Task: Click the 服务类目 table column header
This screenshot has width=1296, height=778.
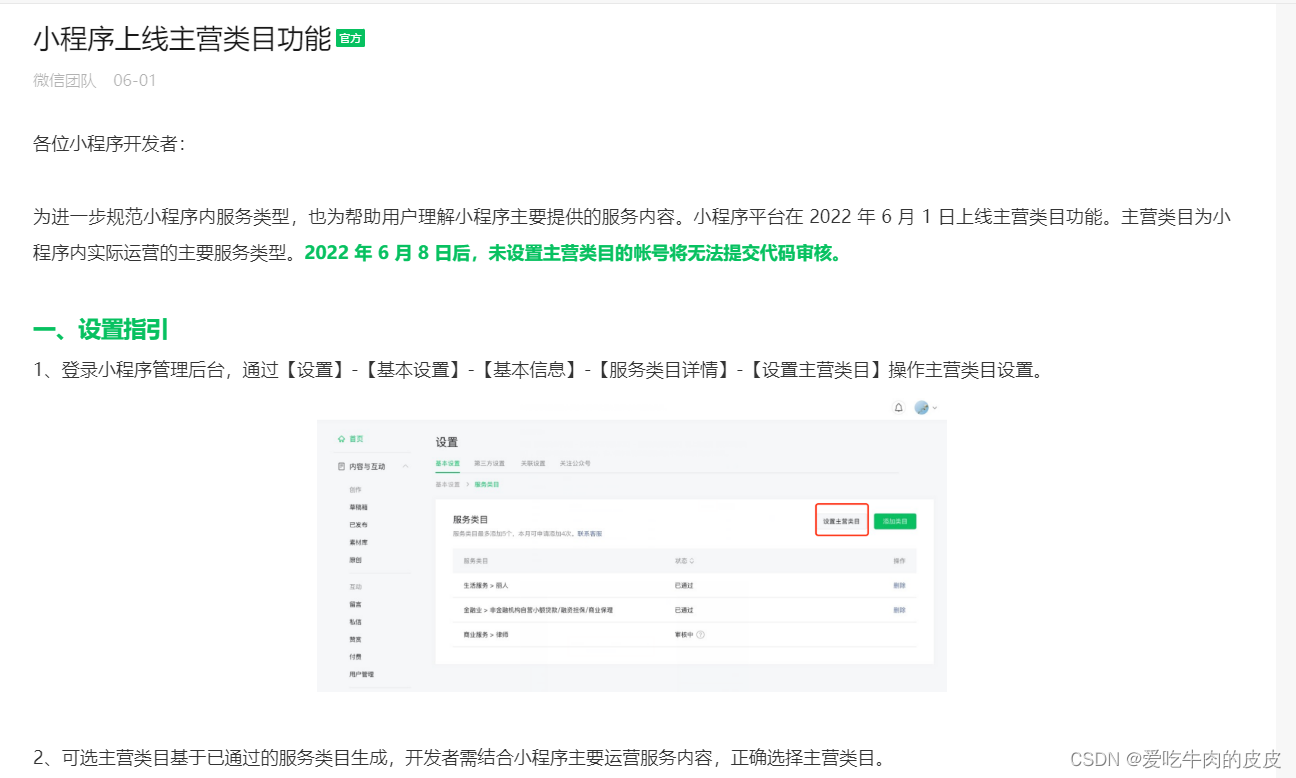Action: coord(475,561)
